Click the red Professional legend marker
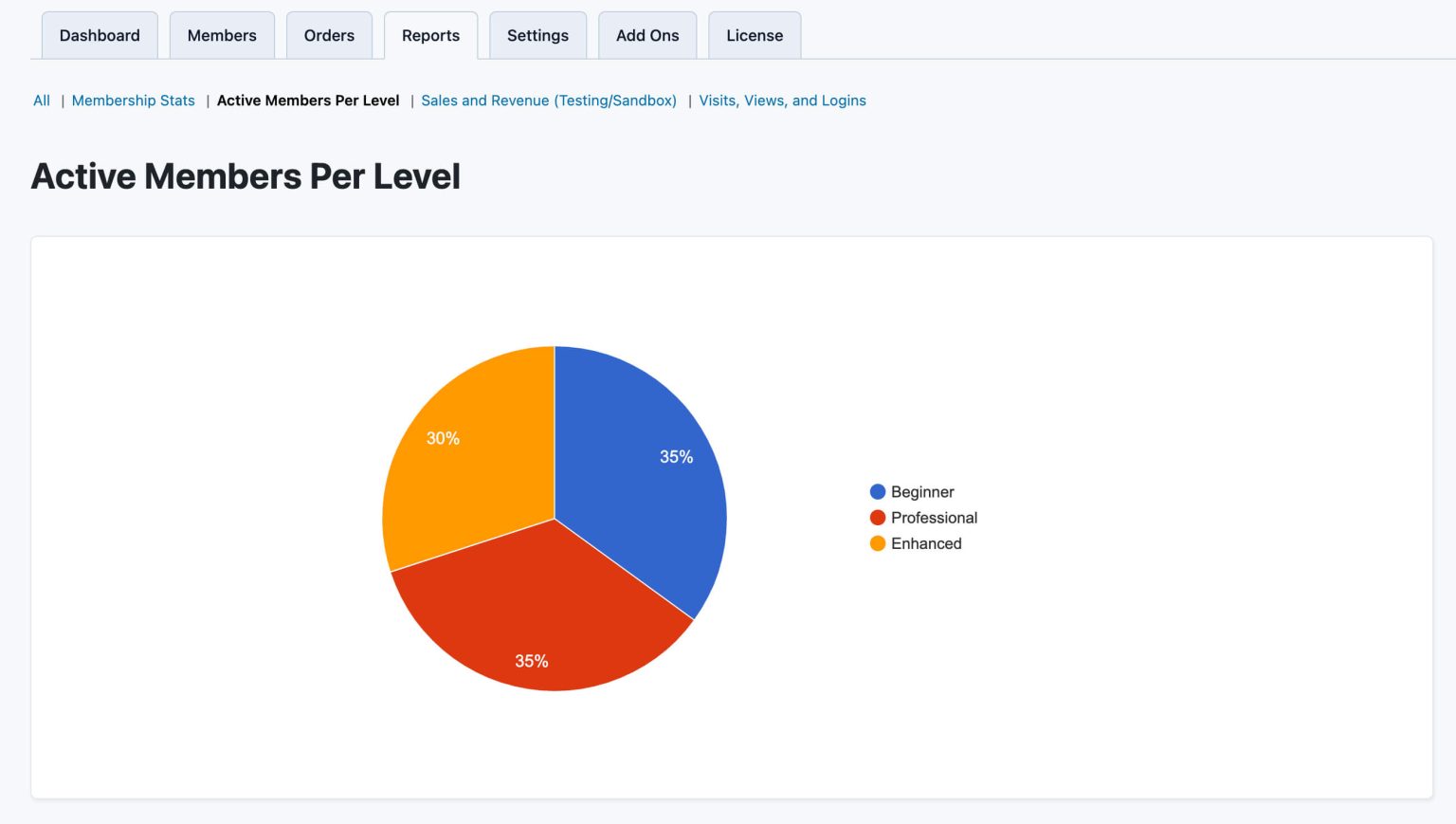 [x=877, y=518]
